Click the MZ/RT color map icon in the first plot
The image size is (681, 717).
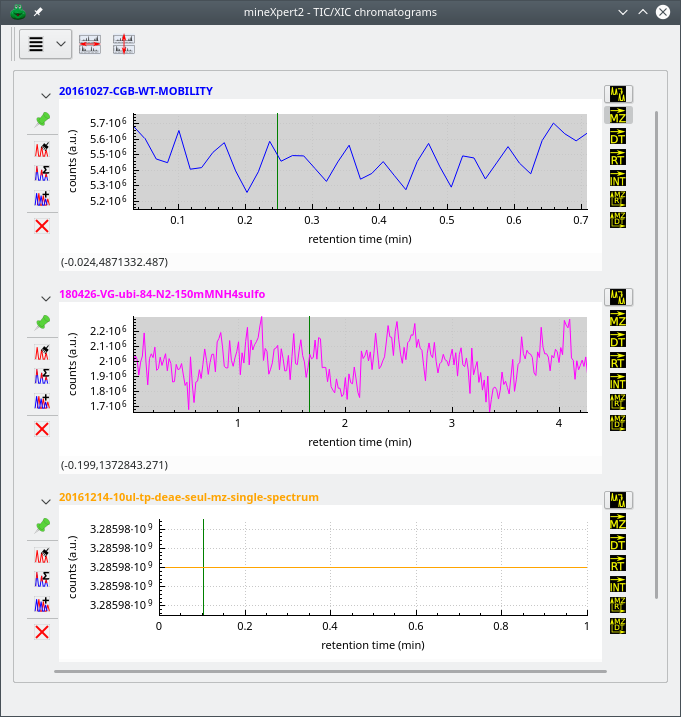618,199
